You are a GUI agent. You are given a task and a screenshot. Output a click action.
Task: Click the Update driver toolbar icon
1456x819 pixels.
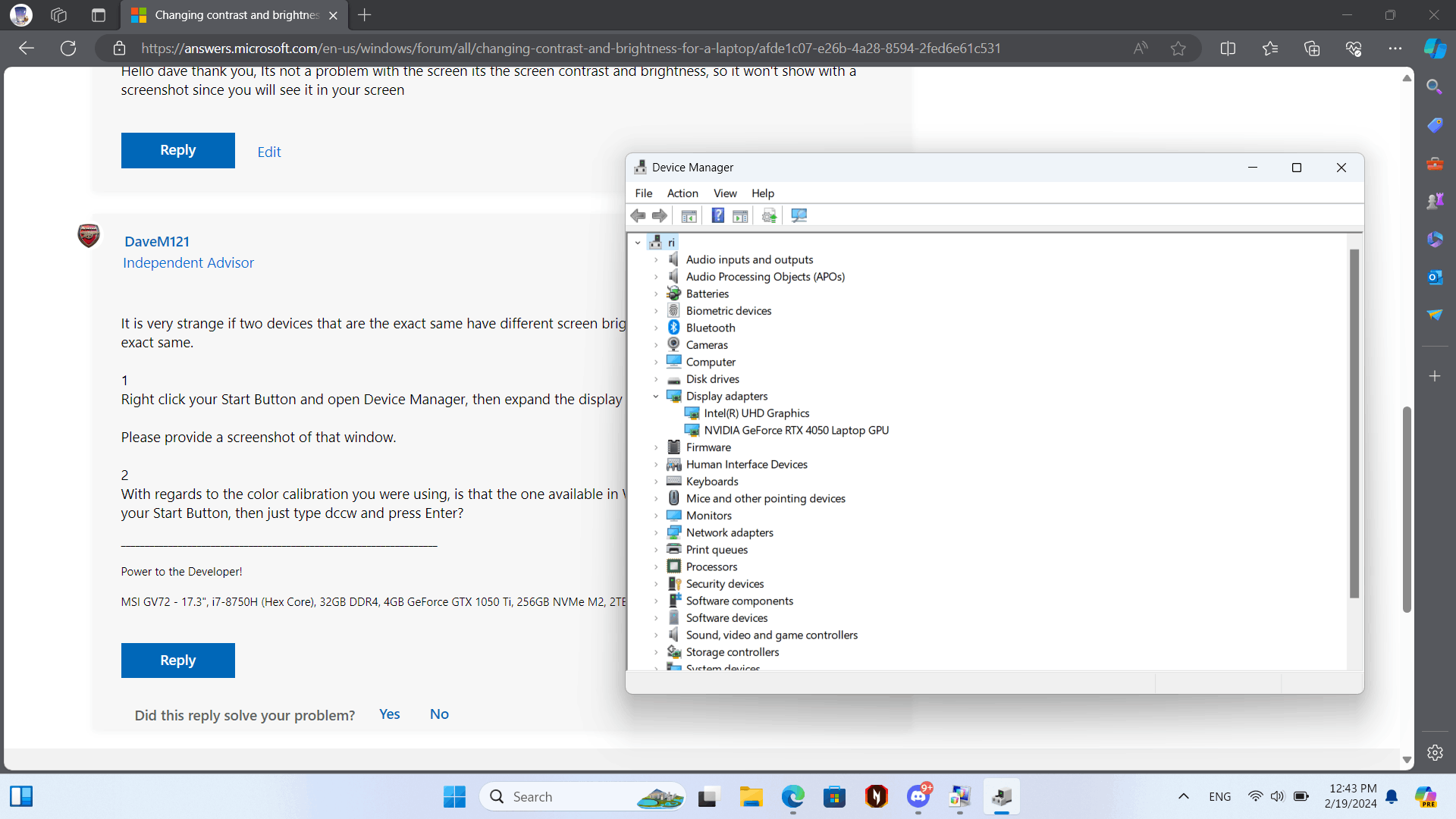(x=769, y=216)
